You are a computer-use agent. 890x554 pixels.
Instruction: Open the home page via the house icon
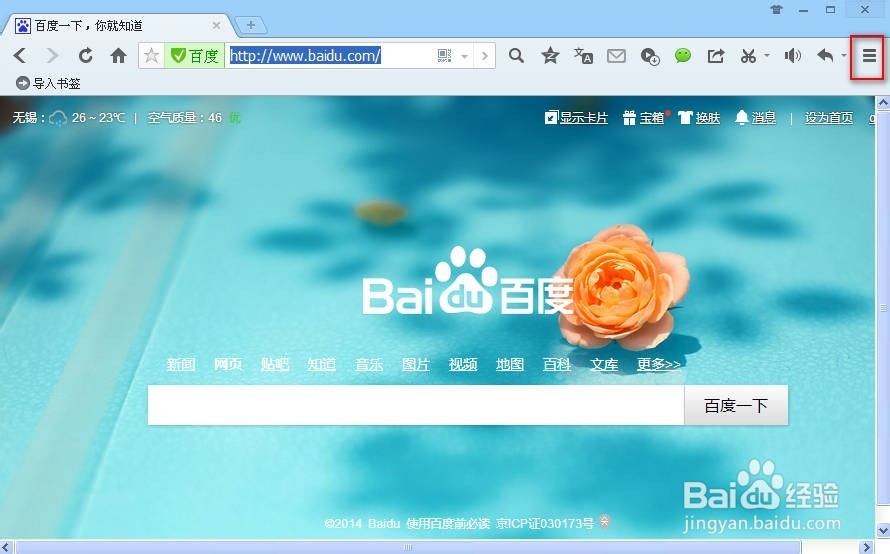pos(118,55)
